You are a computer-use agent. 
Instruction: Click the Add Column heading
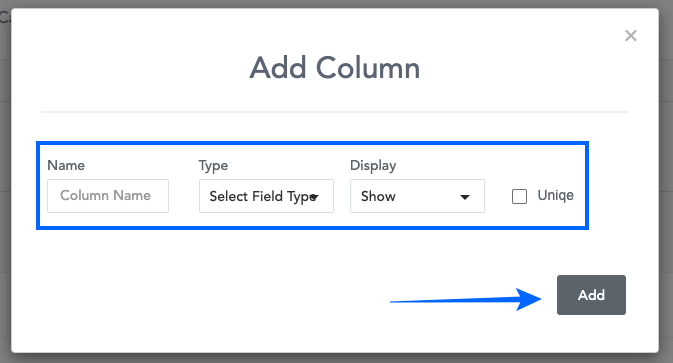tap(335, 68)
